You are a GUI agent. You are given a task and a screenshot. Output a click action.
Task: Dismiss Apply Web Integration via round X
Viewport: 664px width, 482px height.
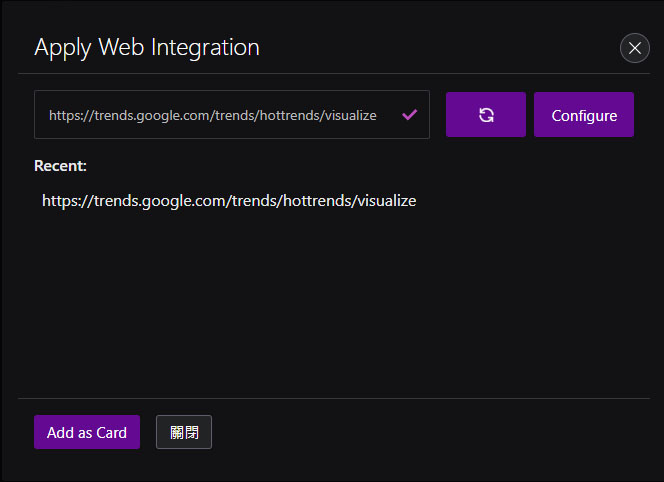[634, 48]
